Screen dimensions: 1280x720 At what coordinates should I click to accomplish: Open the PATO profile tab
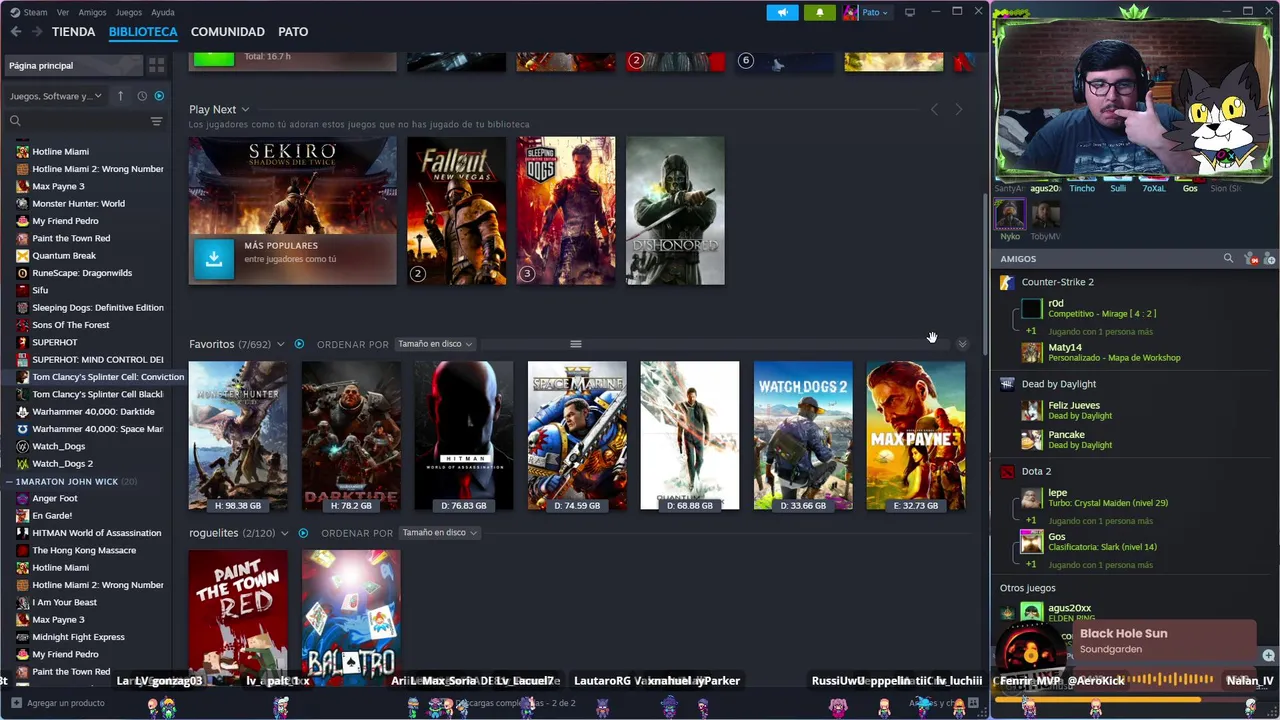pos(293,32)
